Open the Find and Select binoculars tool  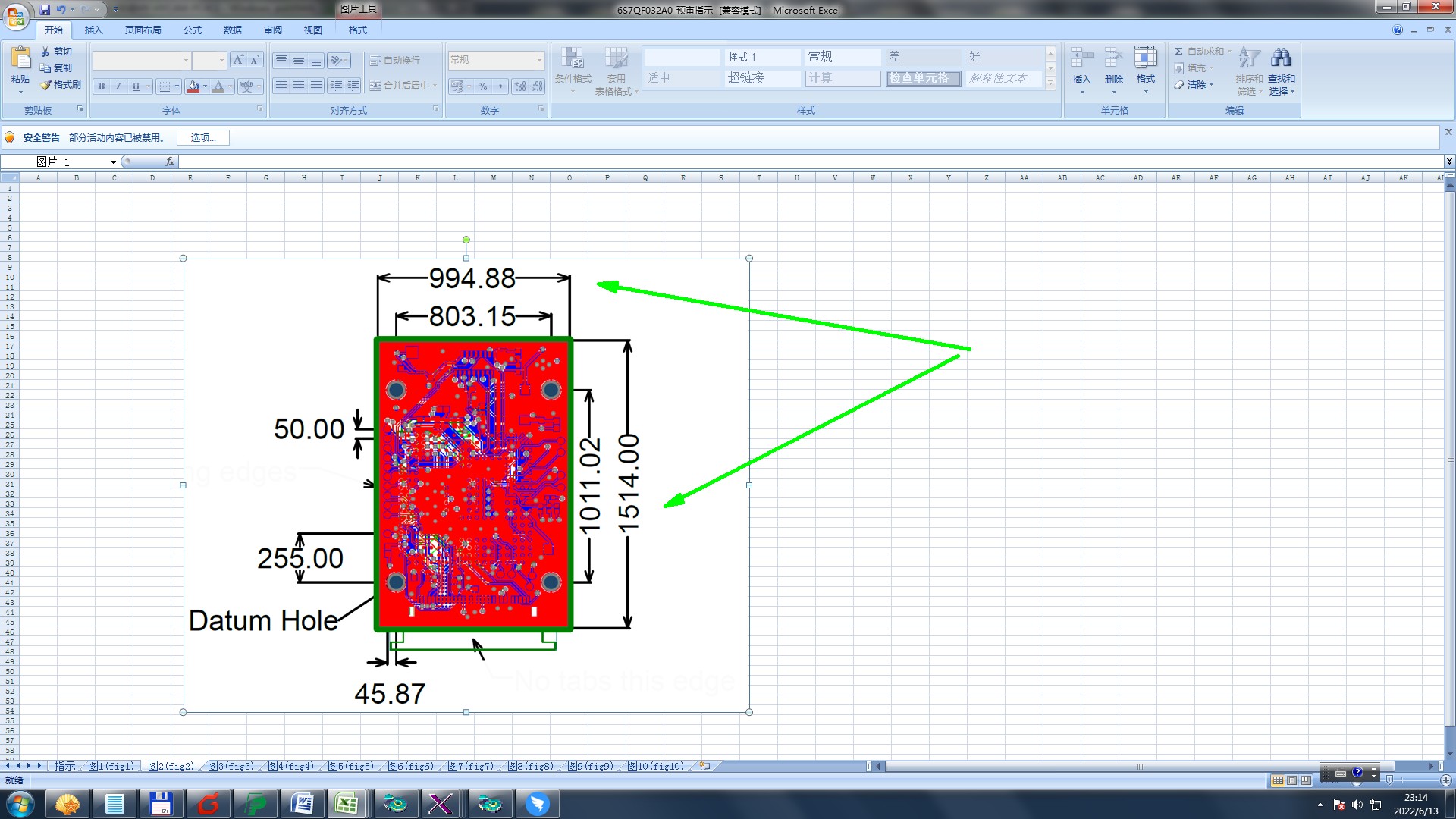point(1281,59)
